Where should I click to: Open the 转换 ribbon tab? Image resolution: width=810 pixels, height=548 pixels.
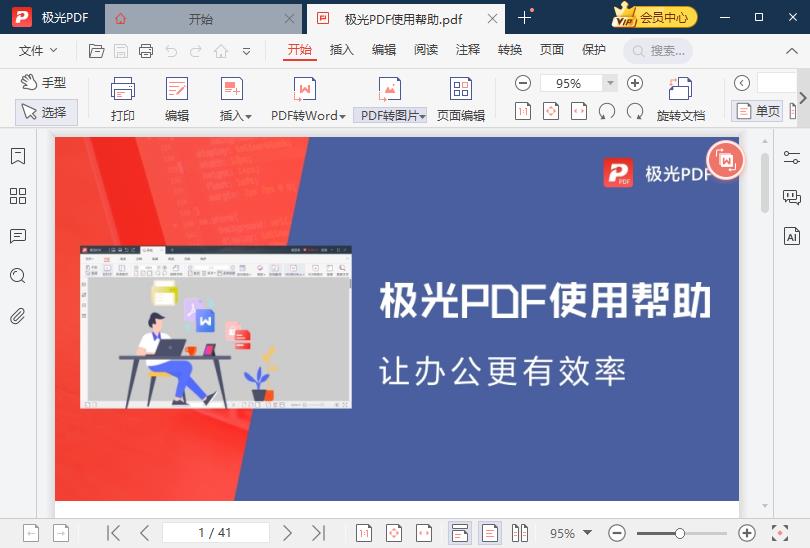coord(510,50)
